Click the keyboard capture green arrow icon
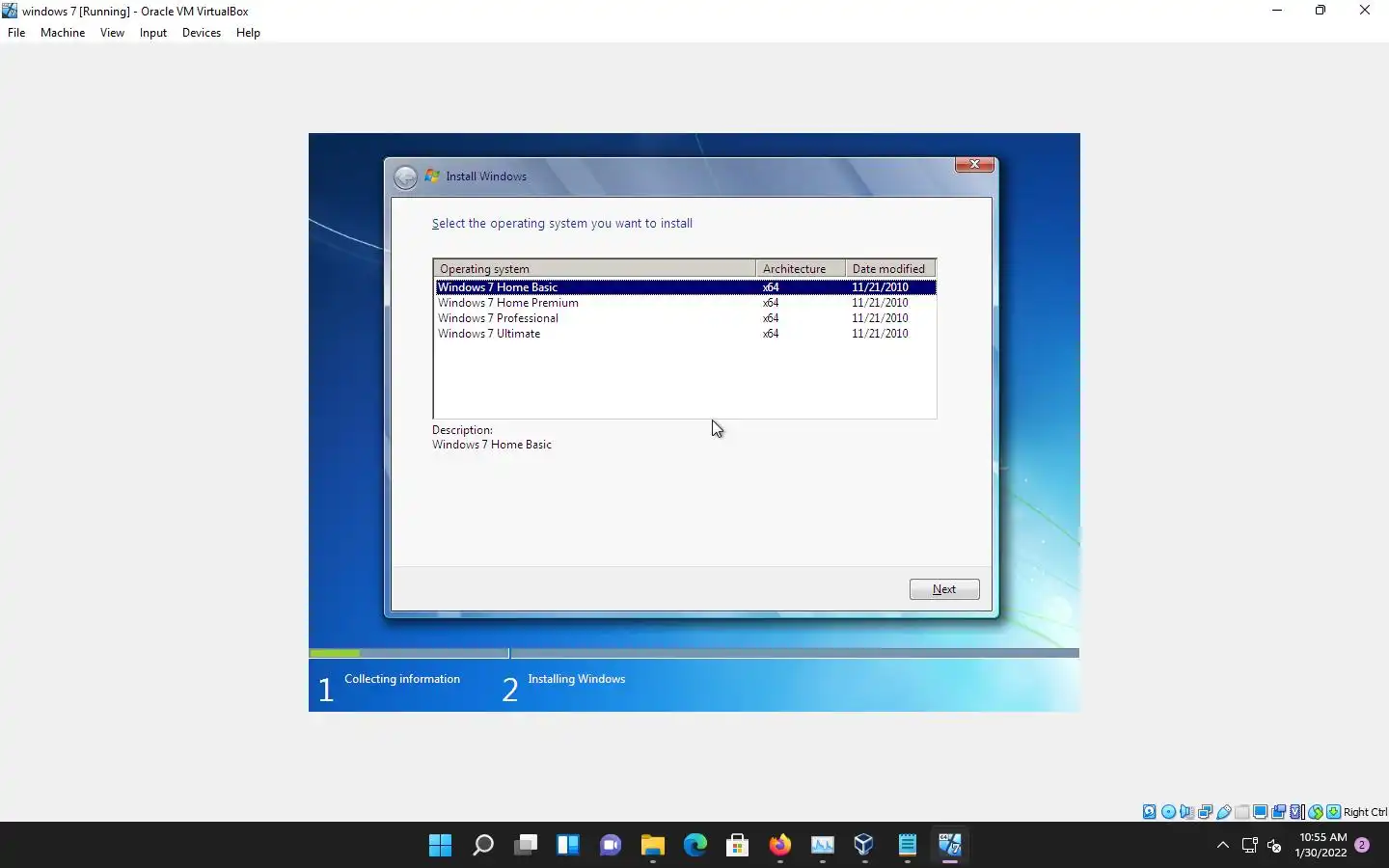 [x=1333, y=812]
